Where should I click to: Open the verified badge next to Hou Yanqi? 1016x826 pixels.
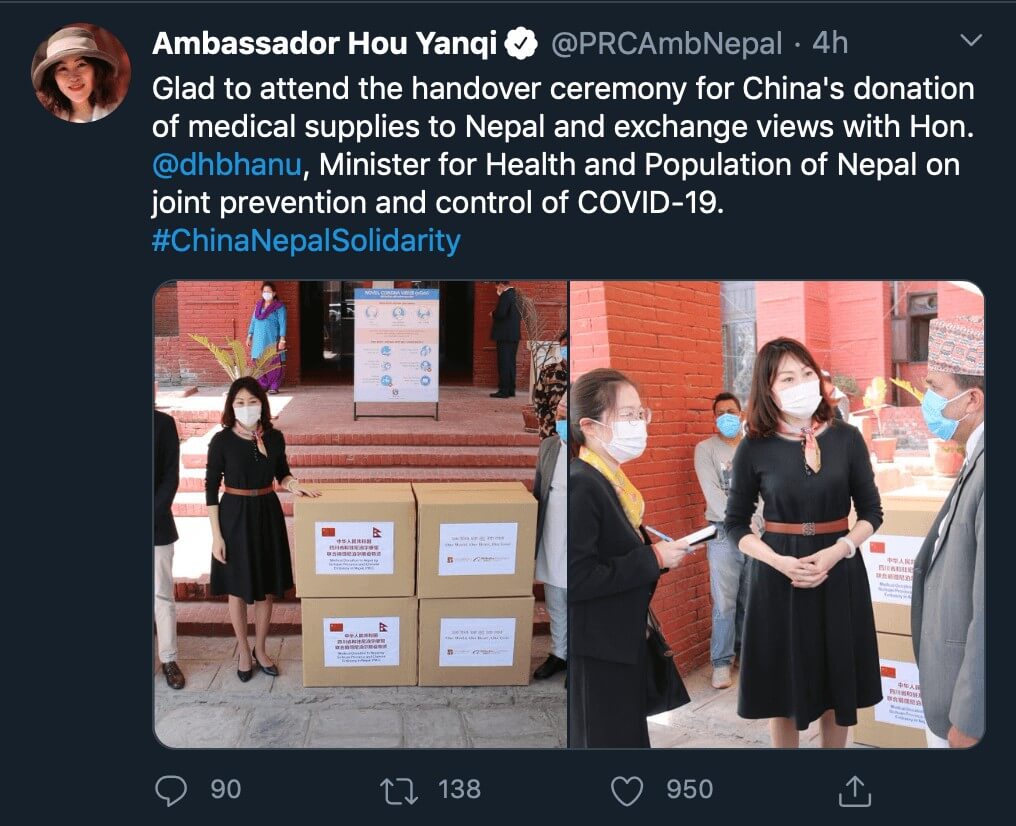(522, 43)
